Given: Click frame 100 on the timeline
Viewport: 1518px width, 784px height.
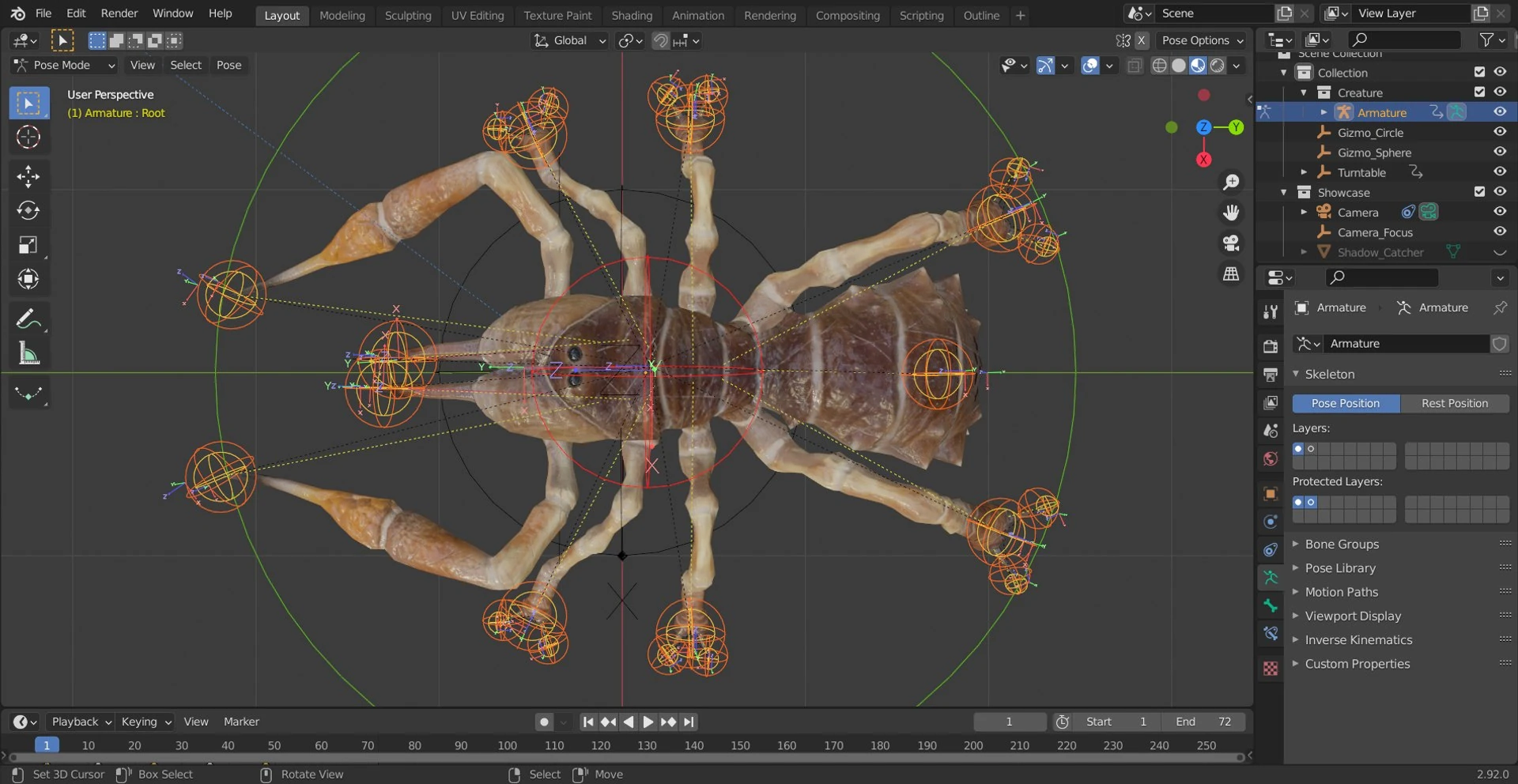Looking at the screenshot, I should pyautogui.click(x=506, y=745).
